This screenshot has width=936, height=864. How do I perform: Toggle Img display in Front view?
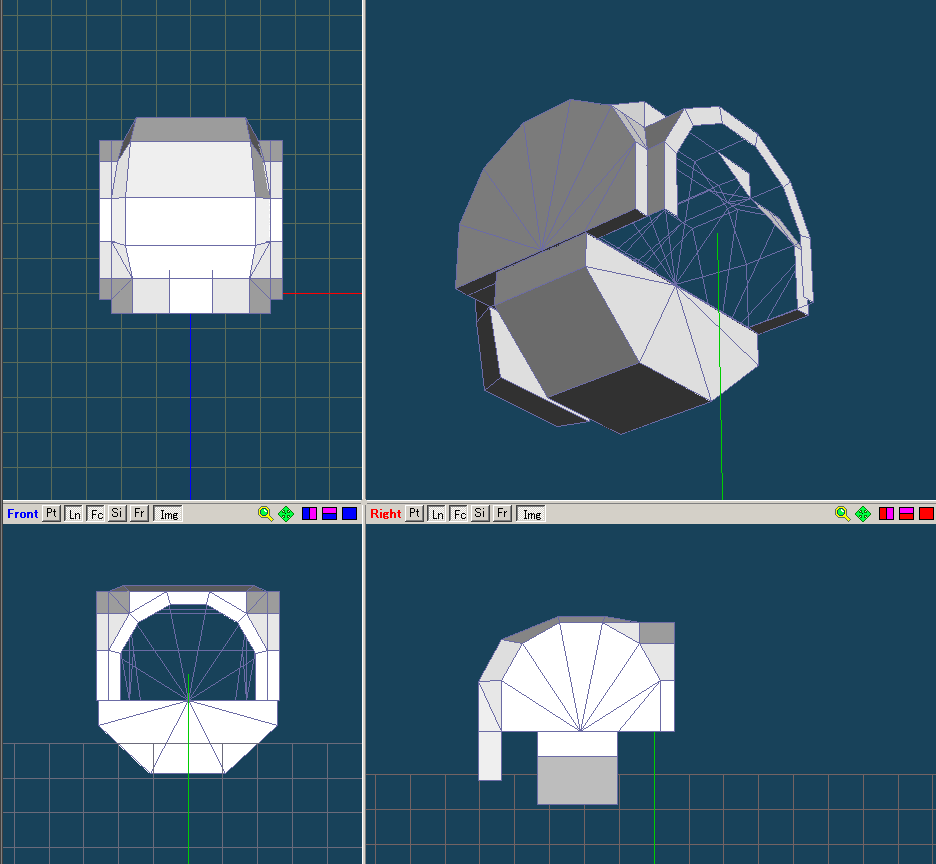coord(169,514)
